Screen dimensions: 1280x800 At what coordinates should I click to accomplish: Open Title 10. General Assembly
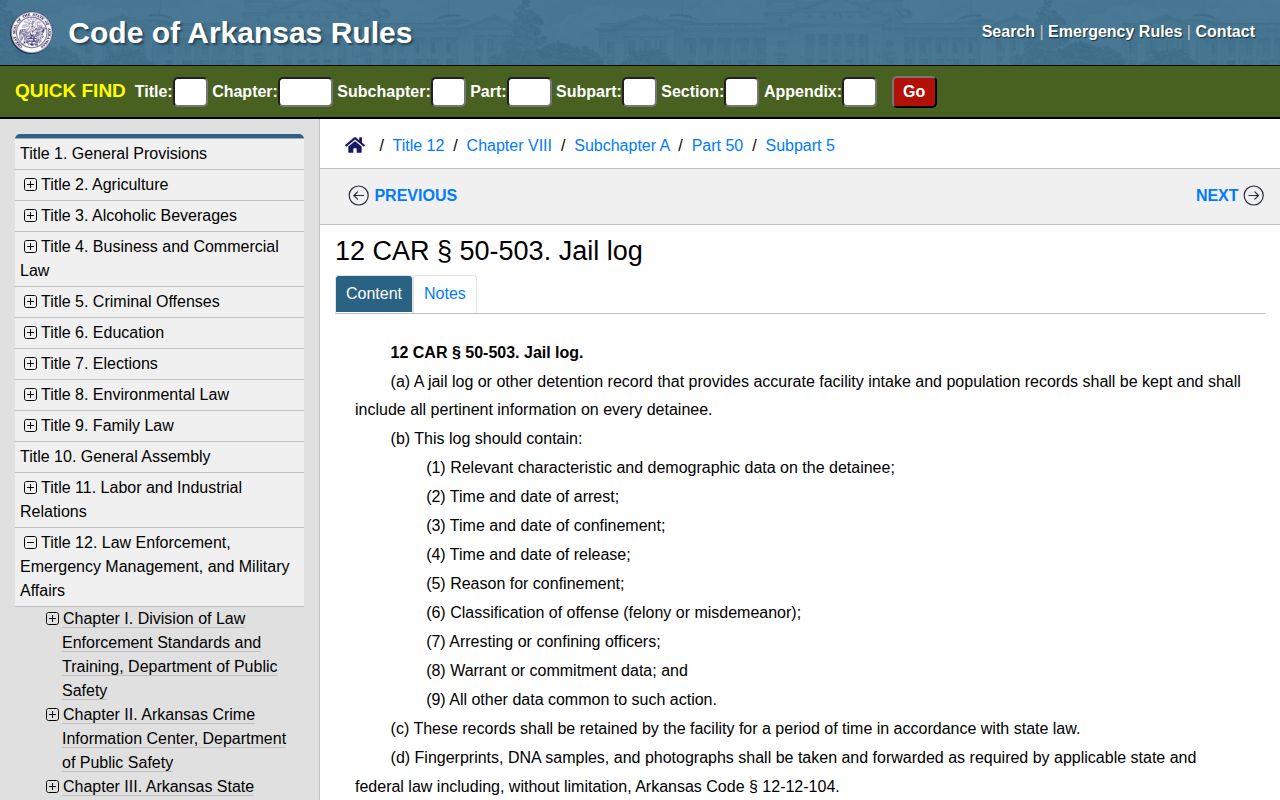click(115, 456)
